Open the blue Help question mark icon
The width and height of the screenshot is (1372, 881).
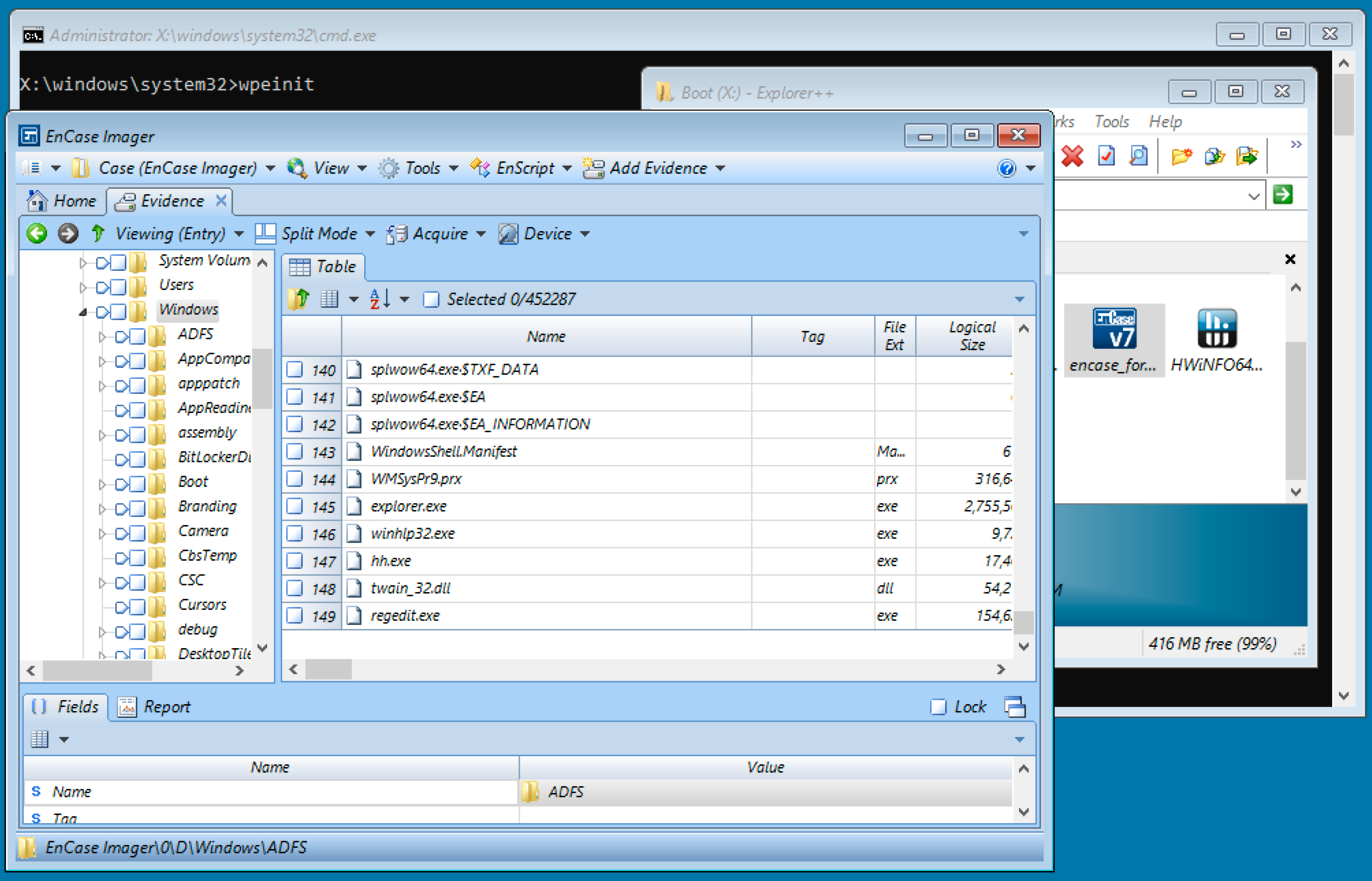pyautogui.click(x=1007, y=168)
